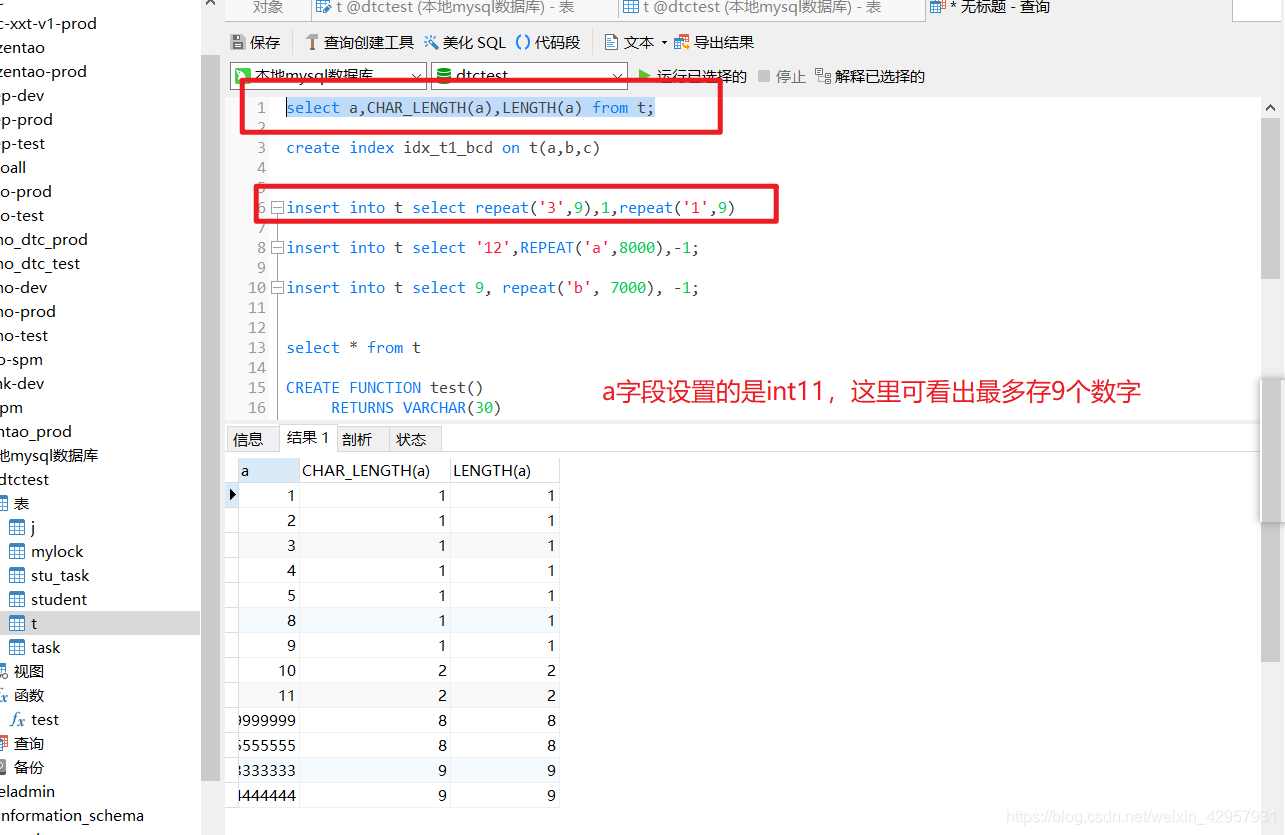Select the 地mysql数据库 connection node
Viewport: 1285px width, 835px height.
[x=49, y=455]
